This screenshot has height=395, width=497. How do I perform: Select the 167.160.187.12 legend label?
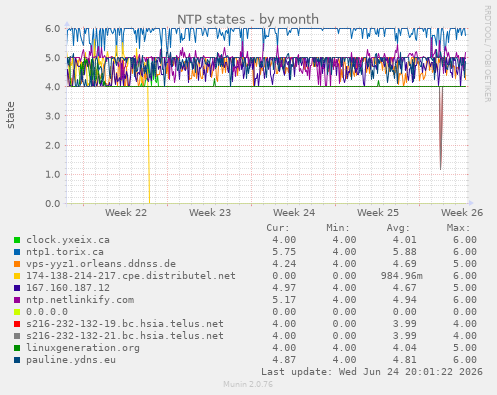pyautogui.click(x=68, y=288)
